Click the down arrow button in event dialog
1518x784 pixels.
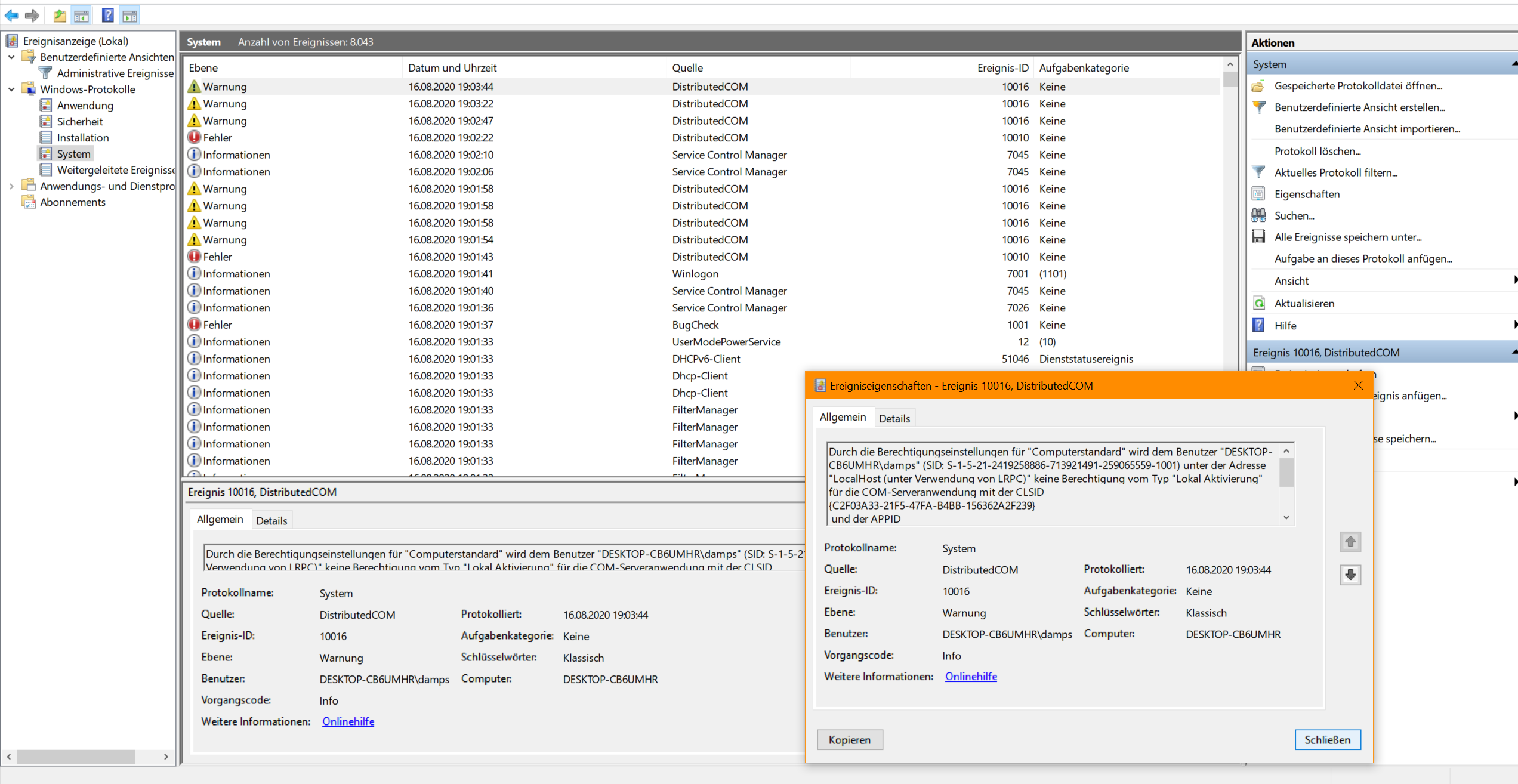tap(1350, 575)
